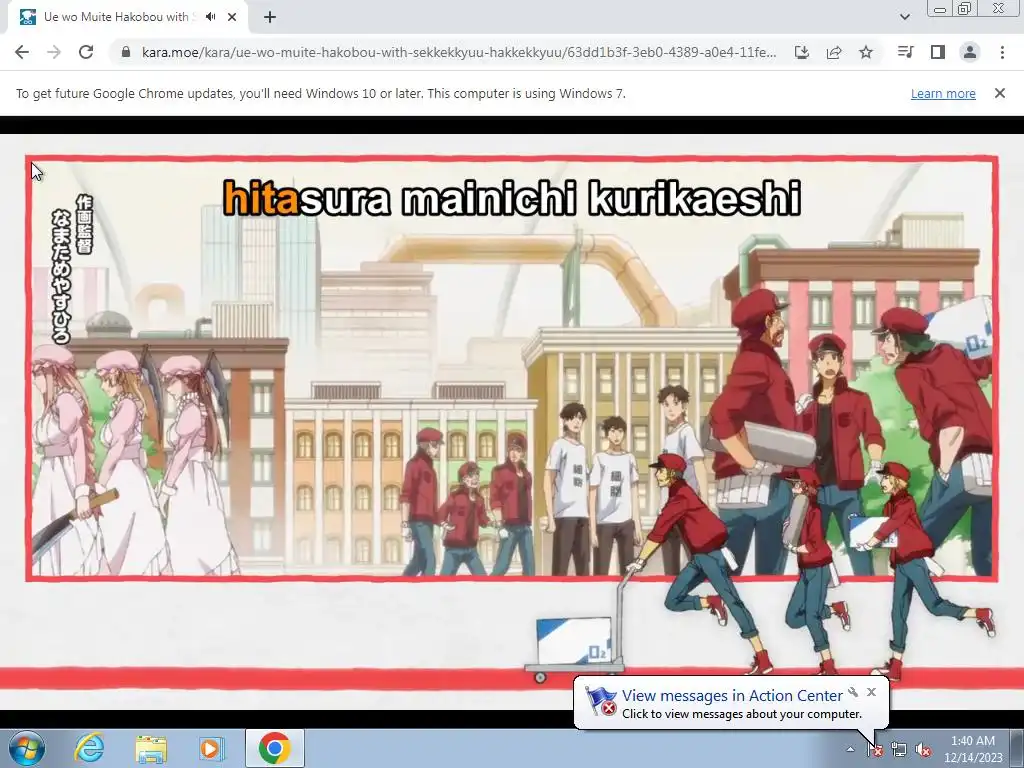The width and height of the screenshot is (1024, 768).
Task: Minimize the Chrome window
Action: tap(940, 8)
